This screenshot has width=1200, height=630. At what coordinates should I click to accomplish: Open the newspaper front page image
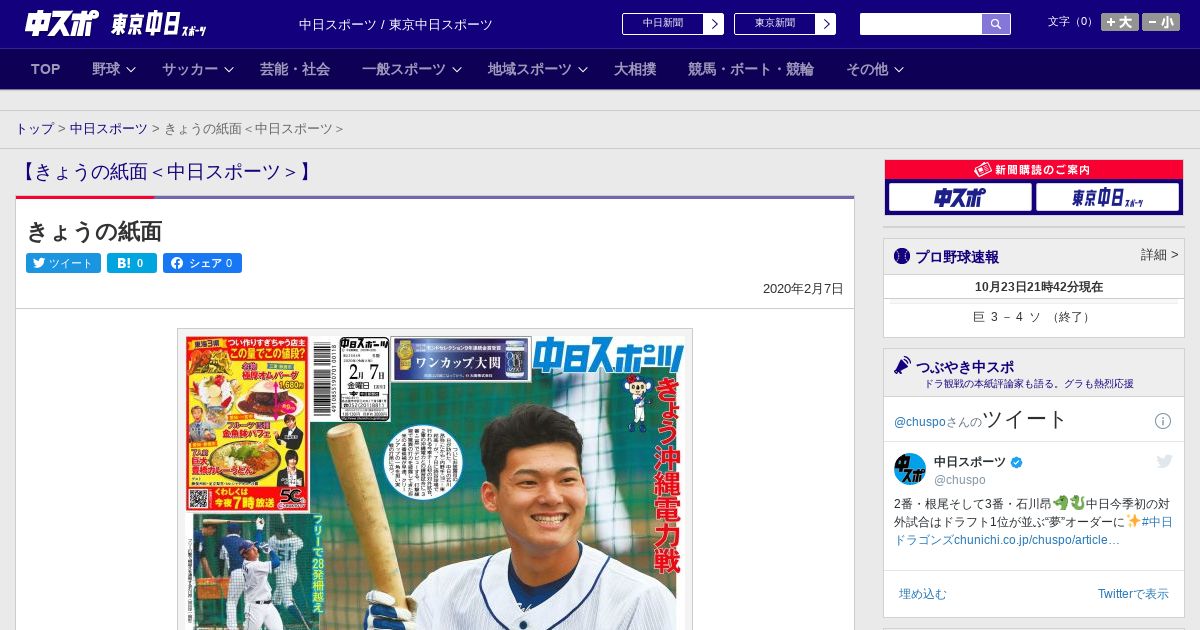[435, 480]
